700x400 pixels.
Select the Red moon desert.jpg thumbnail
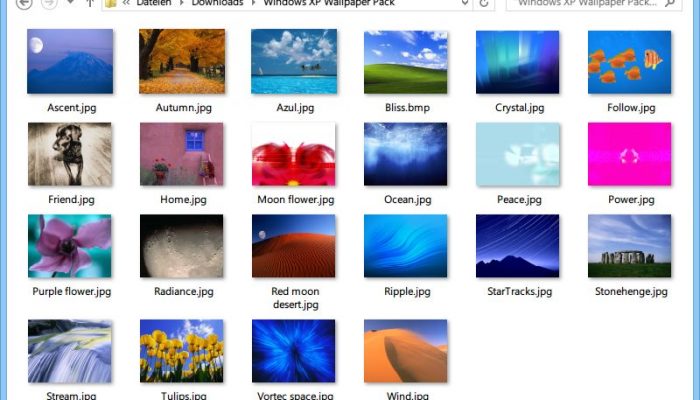(294, 246)
